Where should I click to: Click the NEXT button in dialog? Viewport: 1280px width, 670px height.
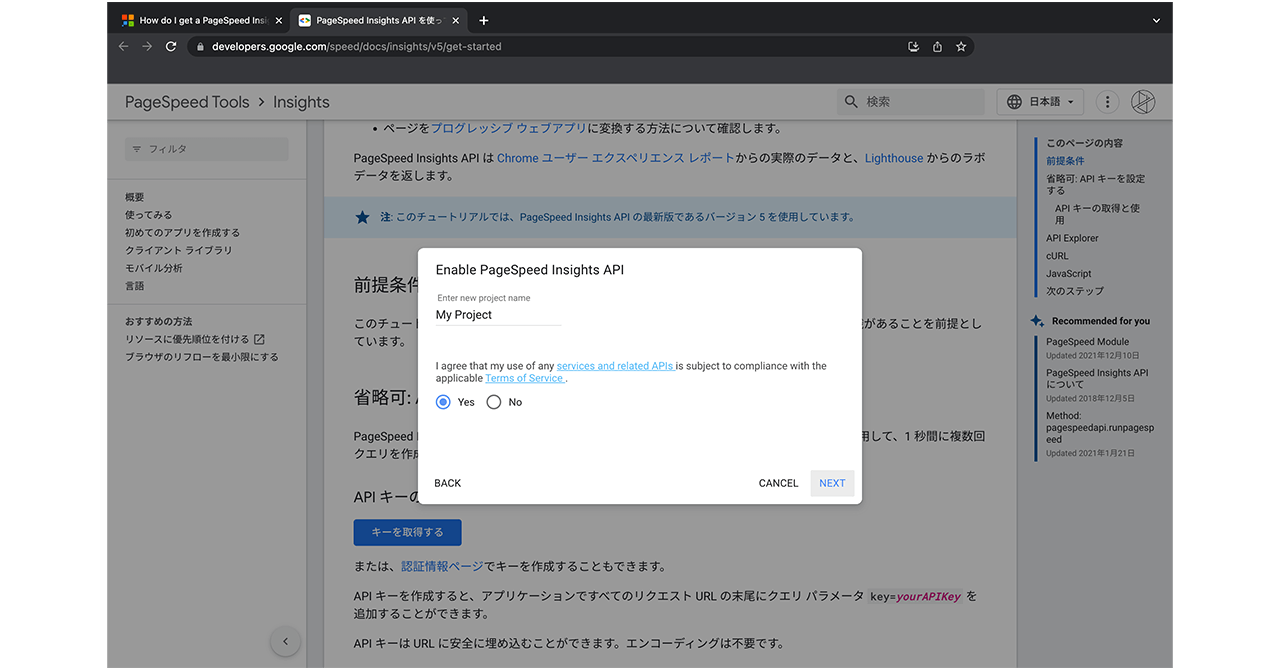[832, 483]
